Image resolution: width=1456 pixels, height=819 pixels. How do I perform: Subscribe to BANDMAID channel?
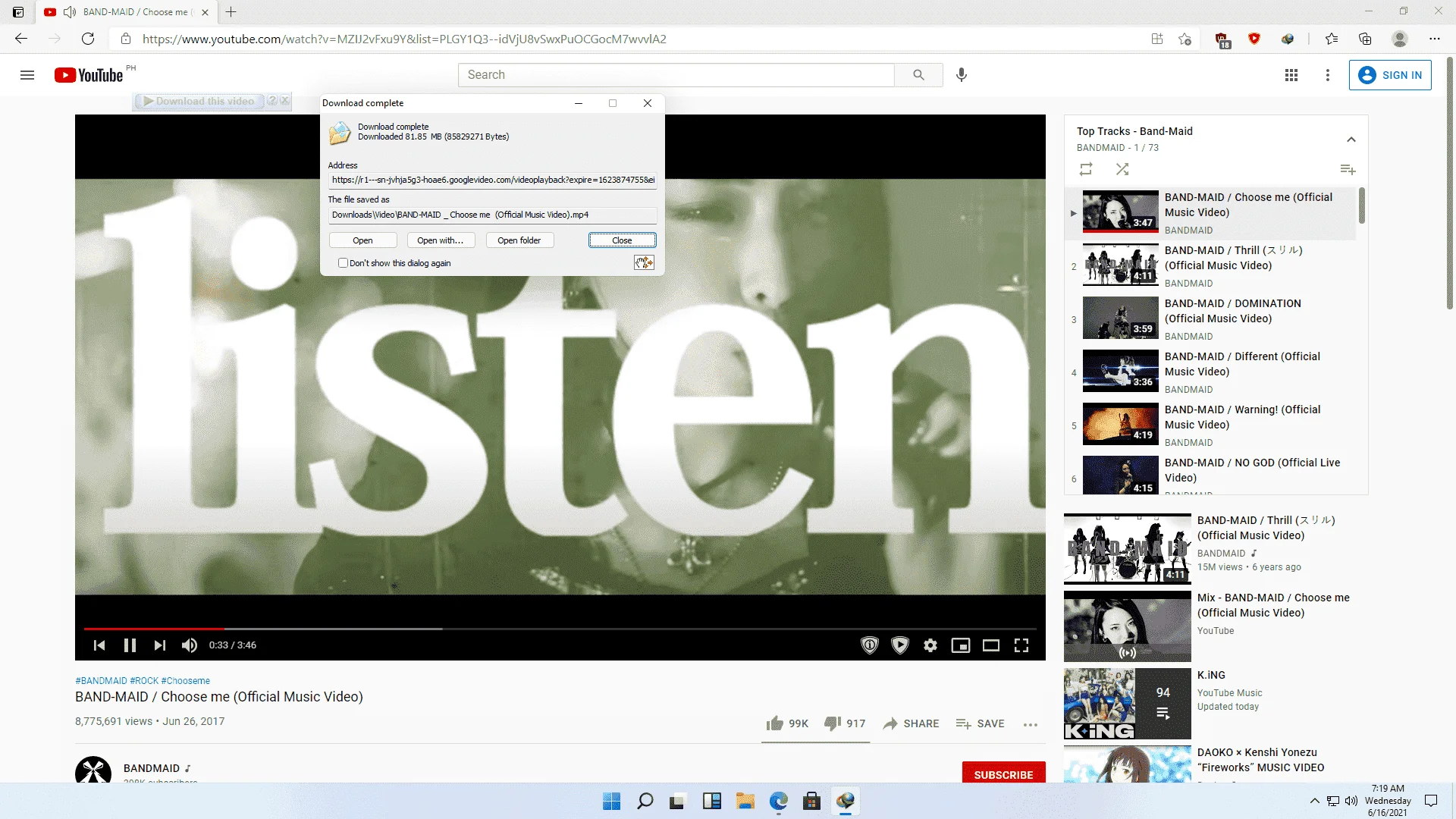tap(1003, 773)
